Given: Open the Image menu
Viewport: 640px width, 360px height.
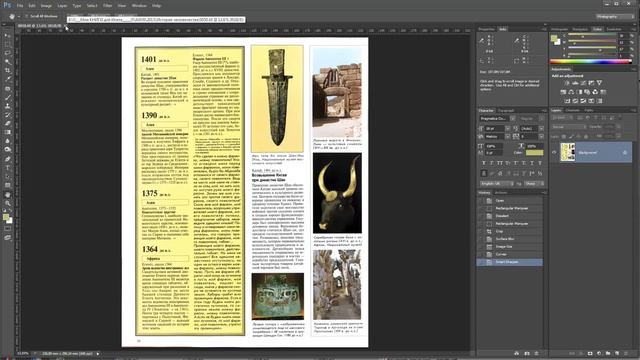Looking at the screenshot, I should point(46,6).
